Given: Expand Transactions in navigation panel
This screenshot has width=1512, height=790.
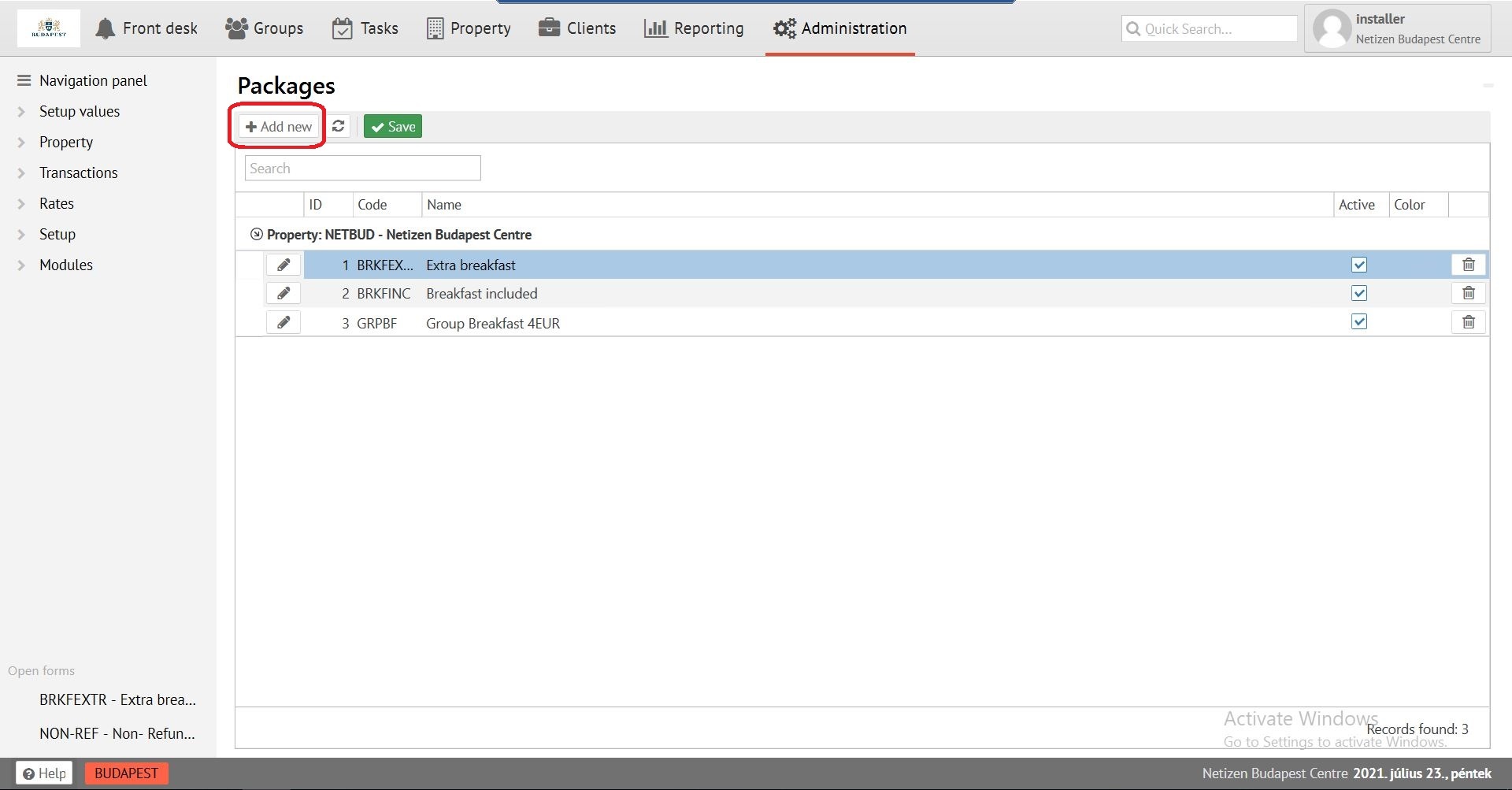Looking at the screenshot, I should click(21, 173).
